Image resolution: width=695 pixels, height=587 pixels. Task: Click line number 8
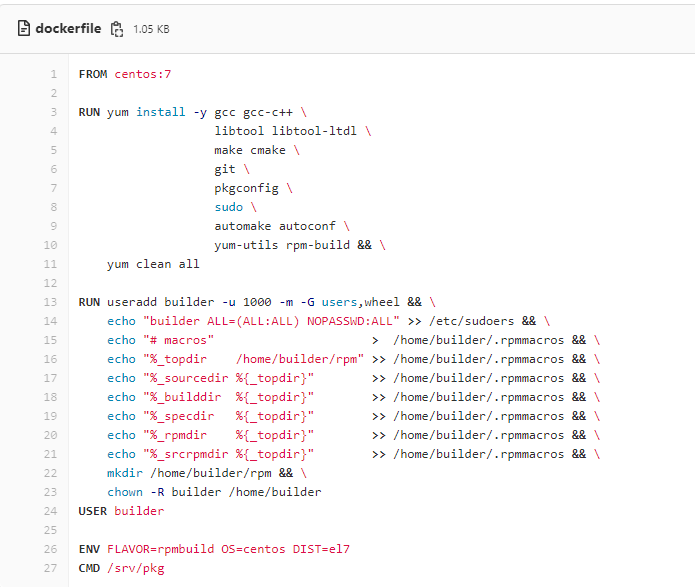[54, 207]
